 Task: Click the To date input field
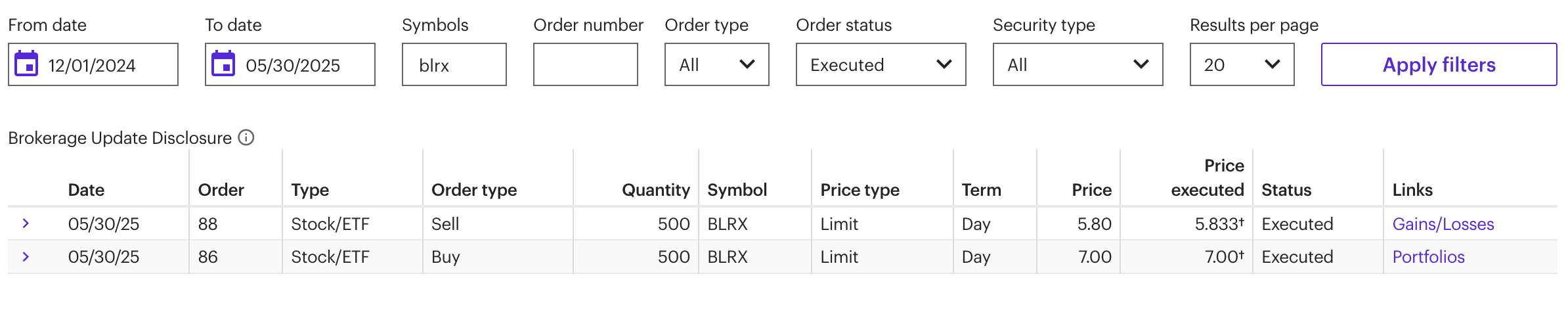click(302, 65)
